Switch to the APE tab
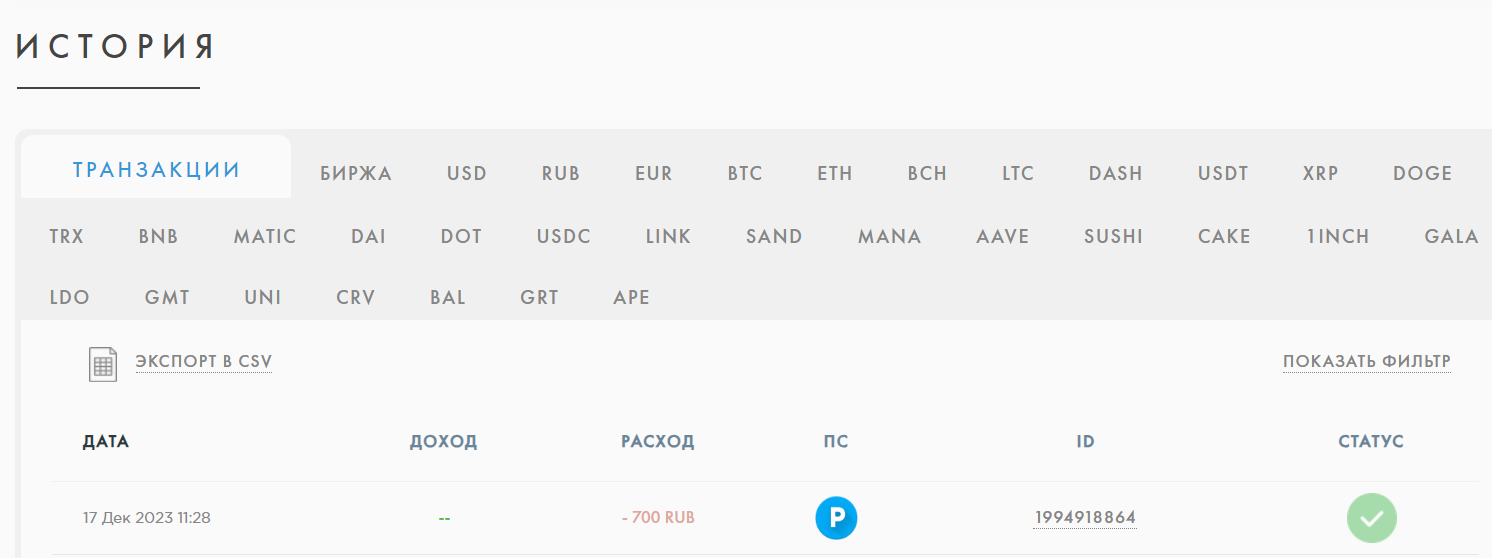The height and width of the screenshot is (558, 1492). 631,298
